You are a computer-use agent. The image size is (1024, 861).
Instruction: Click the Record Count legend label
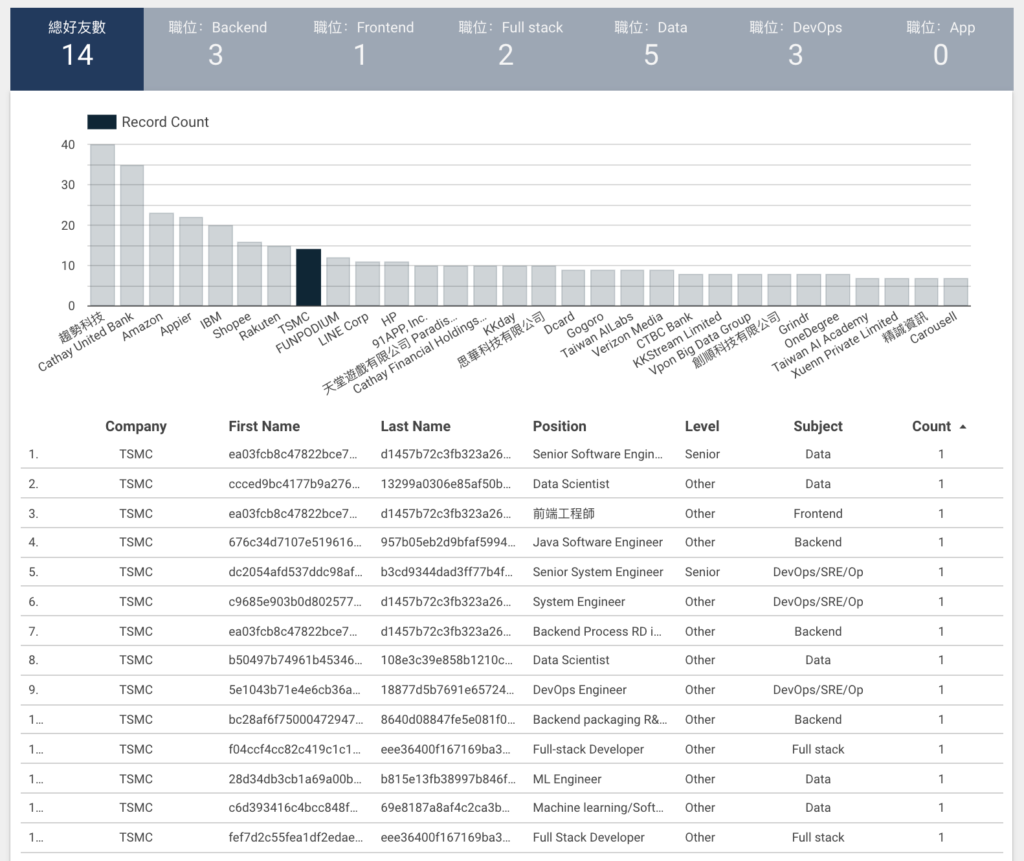pyautogui.click(x=165, y=122)
